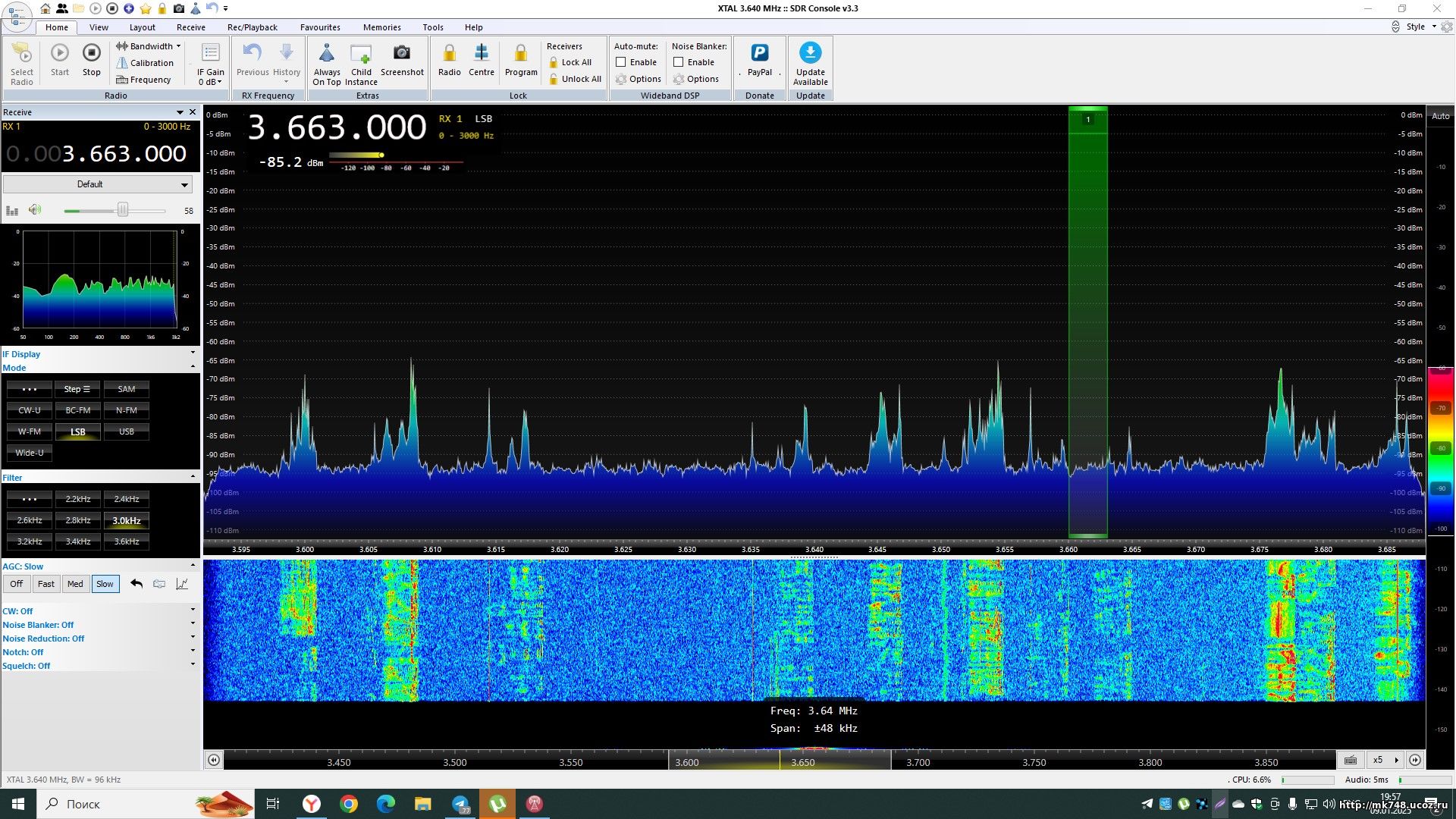Open the Favourites menu tab
The width and height of the screenshot is (1456, 819).
(320, 27)
